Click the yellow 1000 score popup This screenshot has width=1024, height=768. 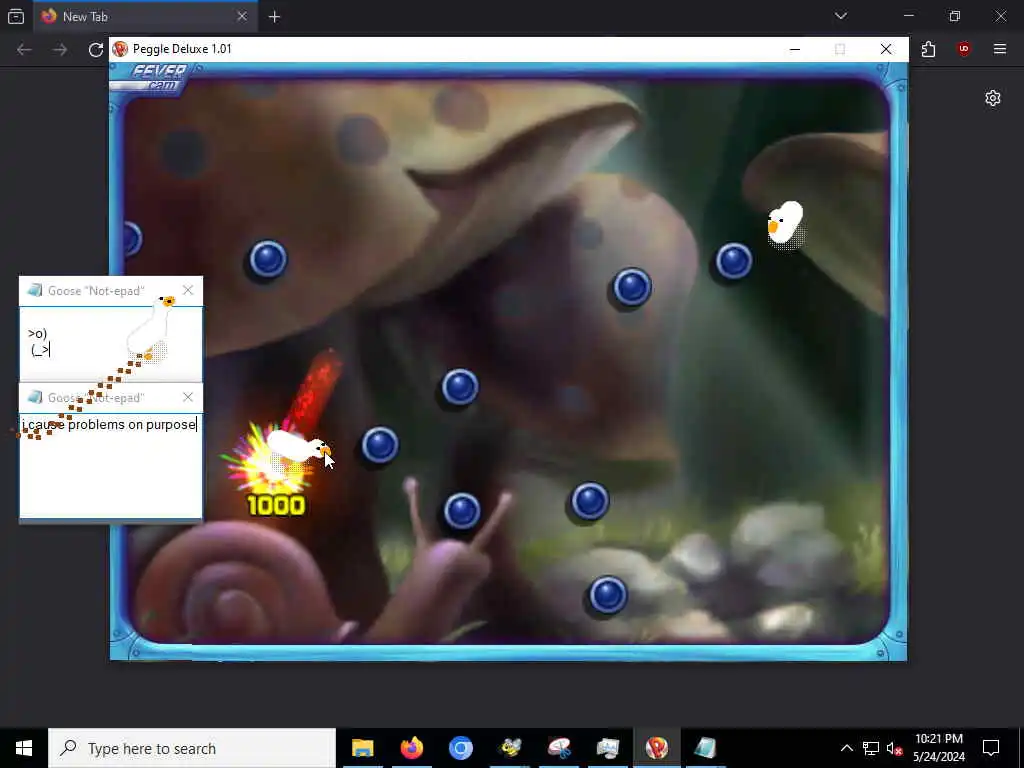point(276,505)
